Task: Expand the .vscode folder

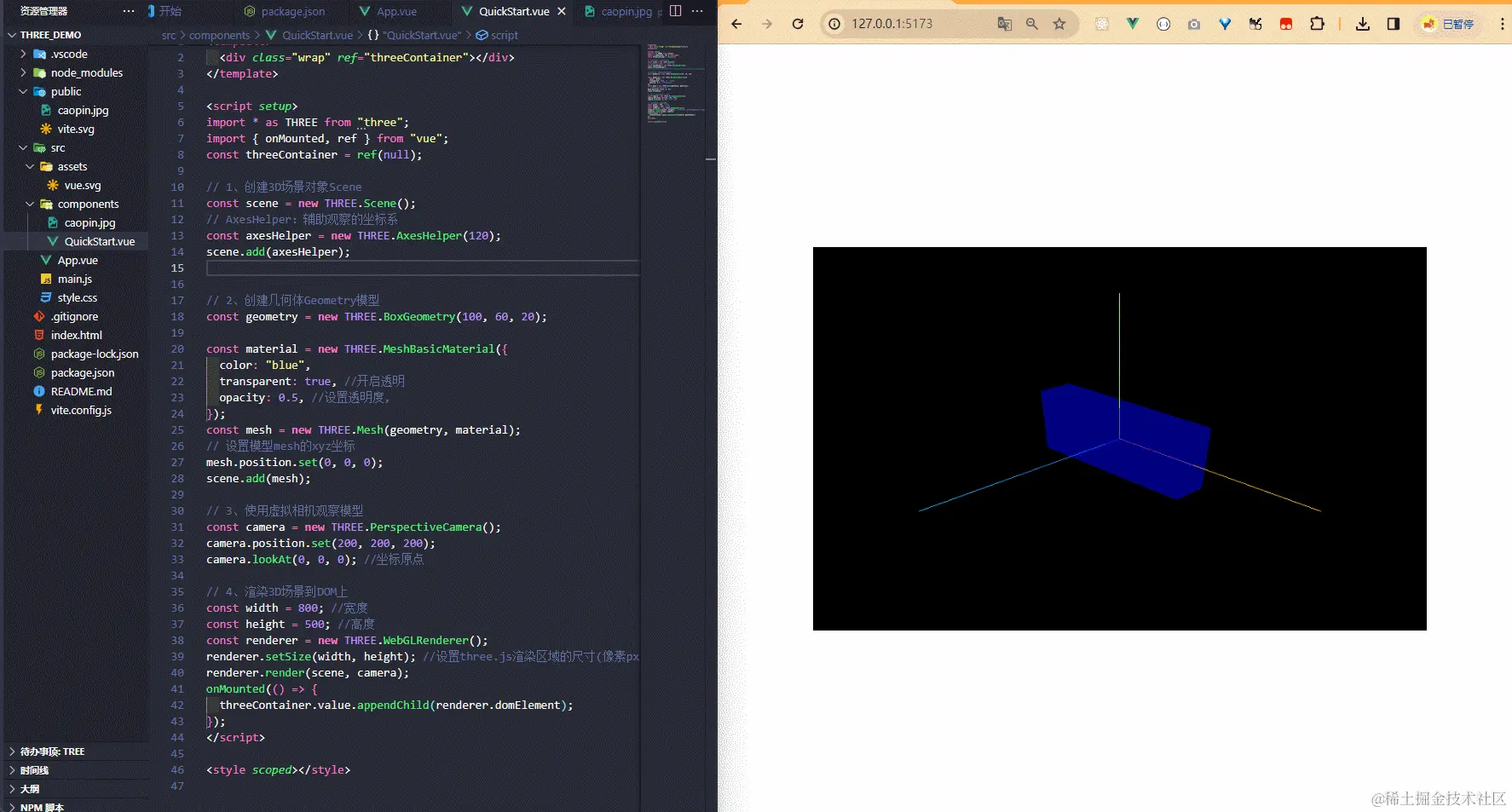Action: click(68, 54)
